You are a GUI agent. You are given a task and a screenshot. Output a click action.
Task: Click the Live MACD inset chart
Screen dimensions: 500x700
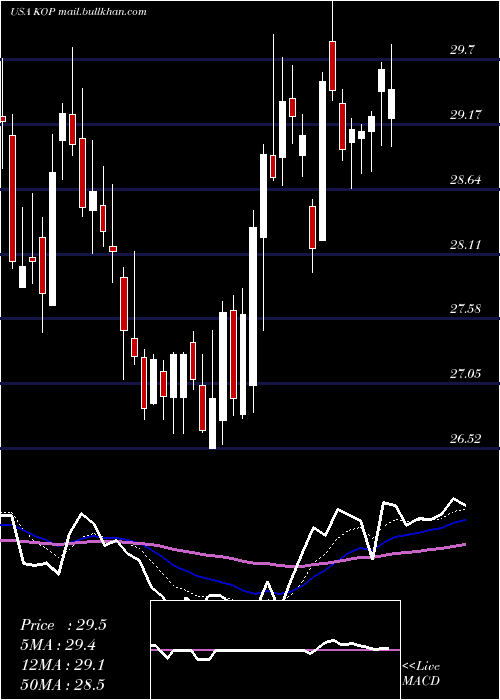click(275, 650)
